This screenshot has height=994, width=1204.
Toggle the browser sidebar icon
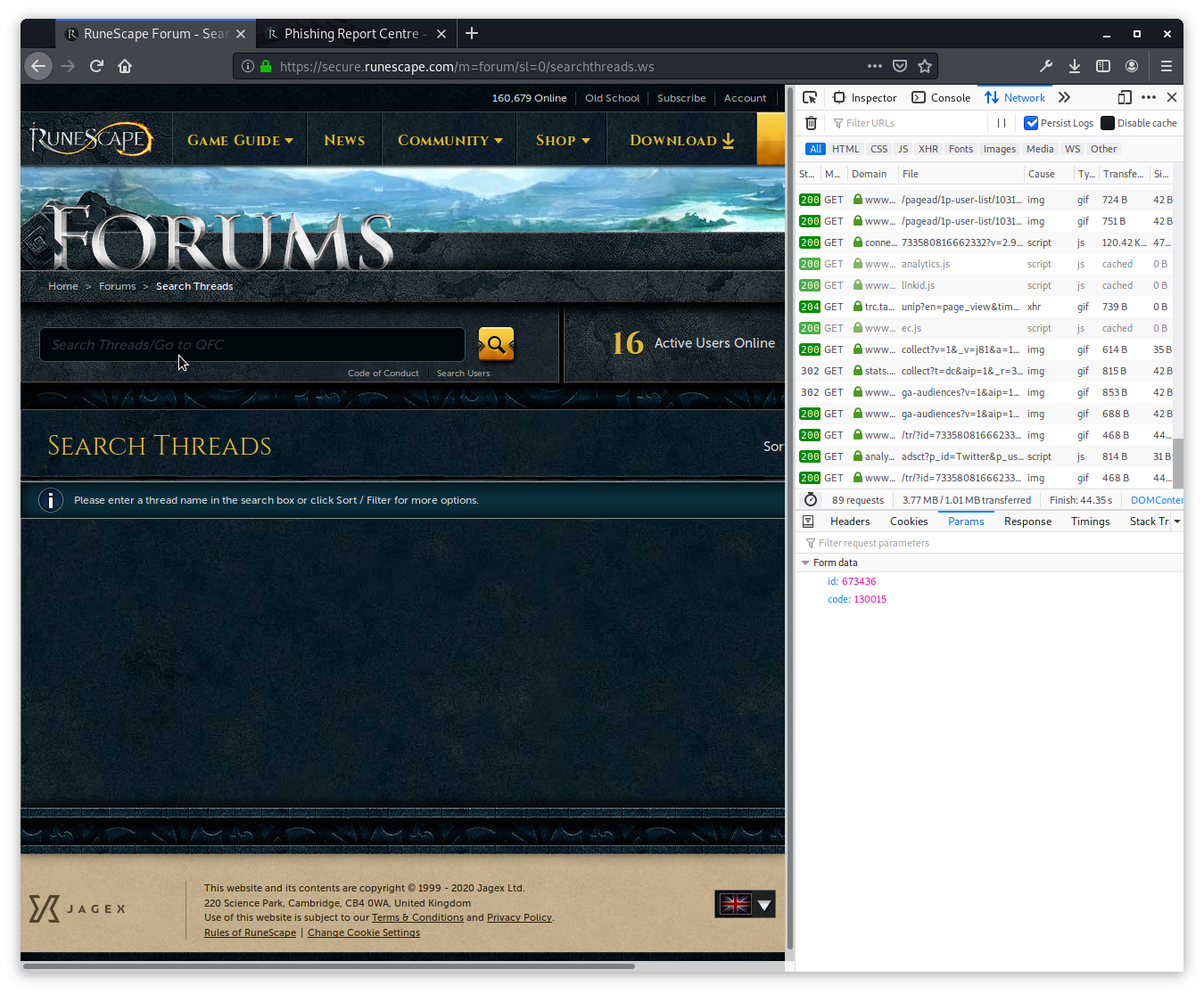tap(1103, 66)
